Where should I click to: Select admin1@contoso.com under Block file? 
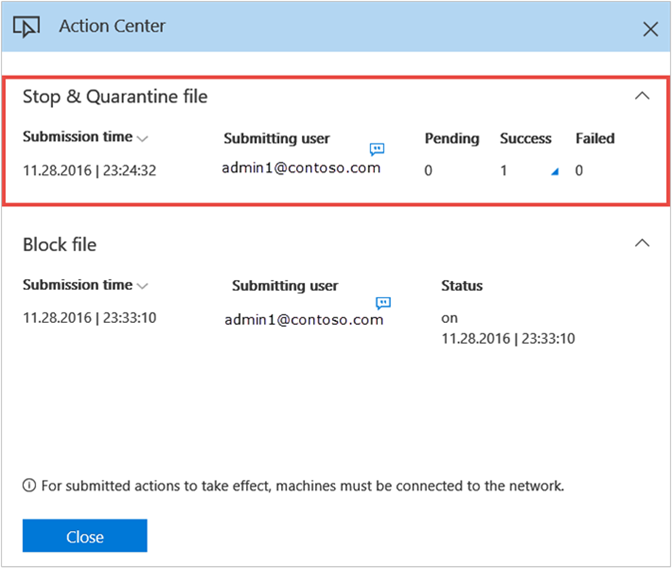click(x=304, y=320)
